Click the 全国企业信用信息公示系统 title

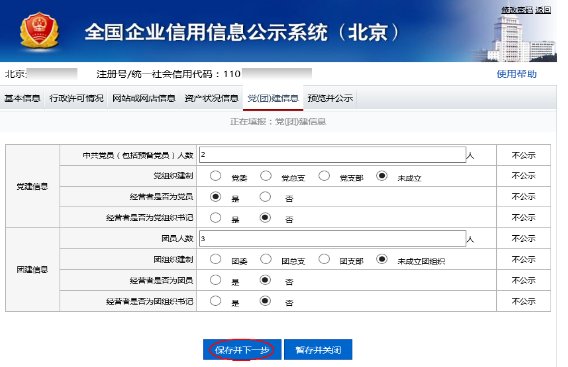coord(242,32)
